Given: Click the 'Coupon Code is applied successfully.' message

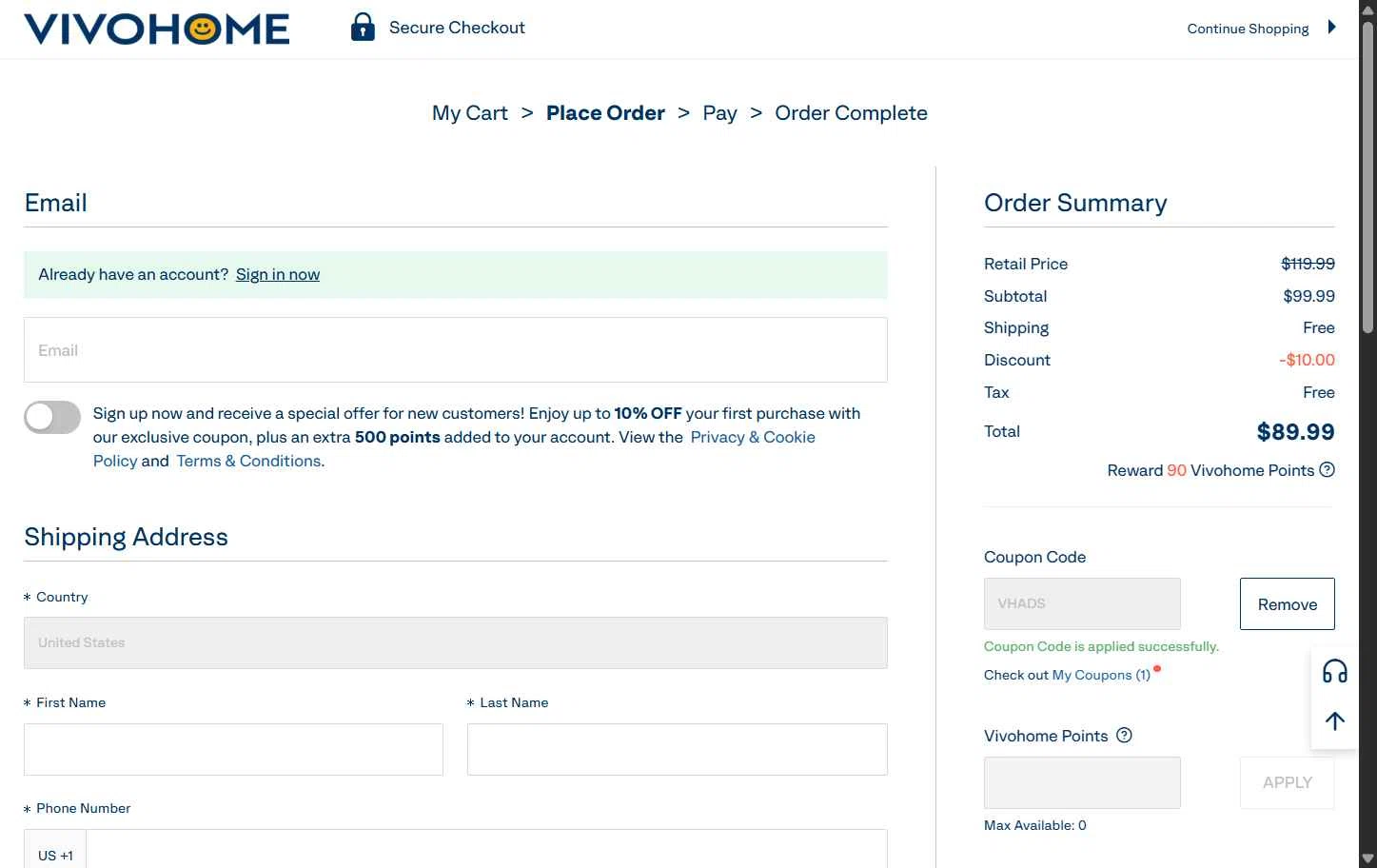Looking at the screenshot, I should point(1101,646).
